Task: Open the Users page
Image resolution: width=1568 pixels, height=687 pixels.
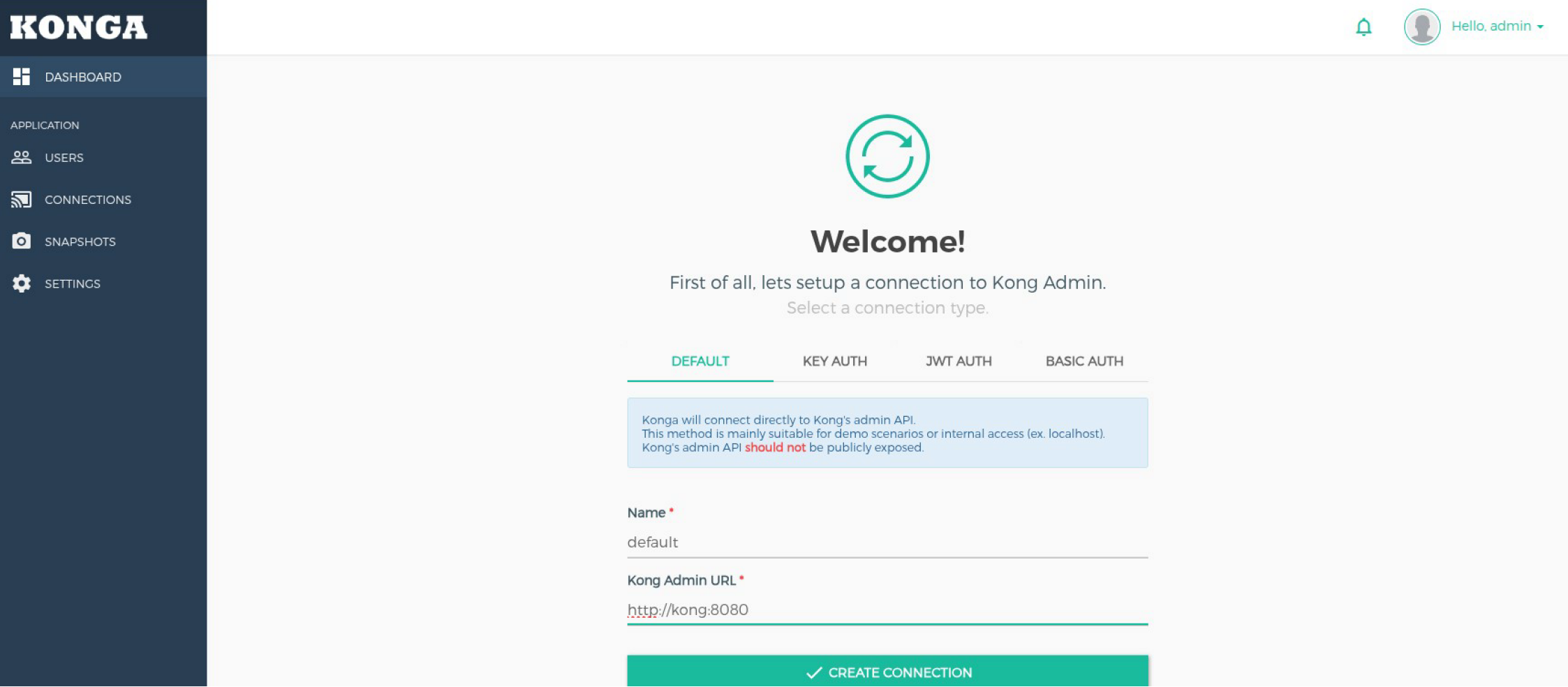Action: pos(103,158)
